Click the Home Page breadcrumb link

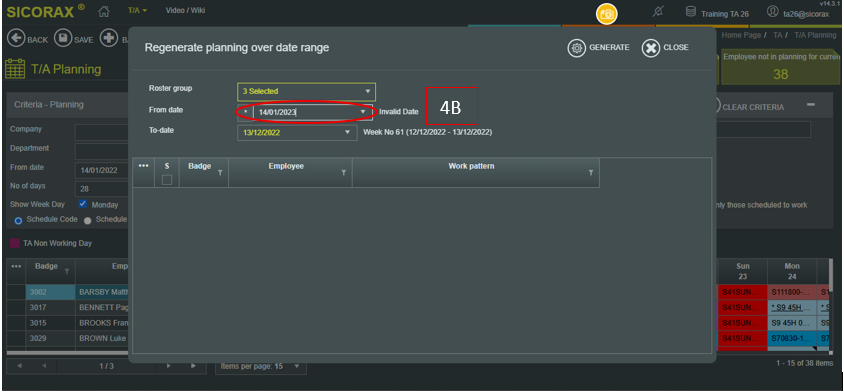tap(741, 35)
